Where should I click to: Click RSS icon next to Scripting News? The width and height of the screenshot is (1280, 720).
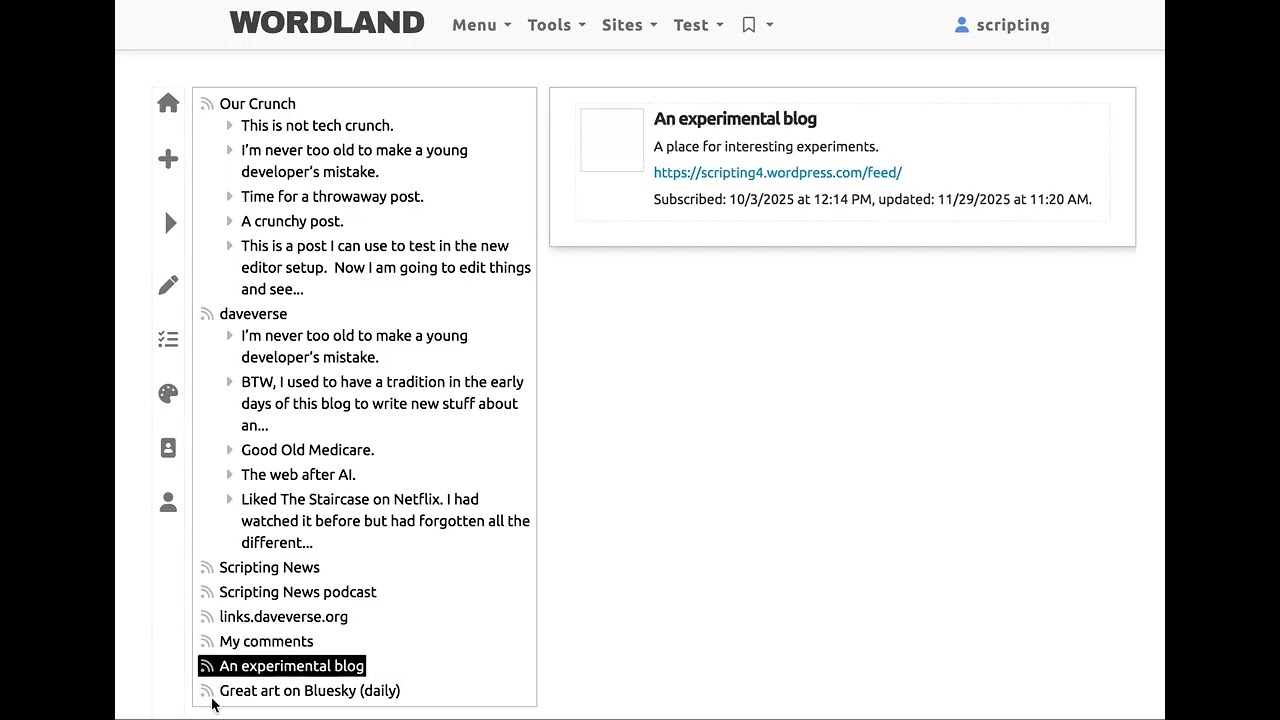pyautogui.click(x=207, y=568)
